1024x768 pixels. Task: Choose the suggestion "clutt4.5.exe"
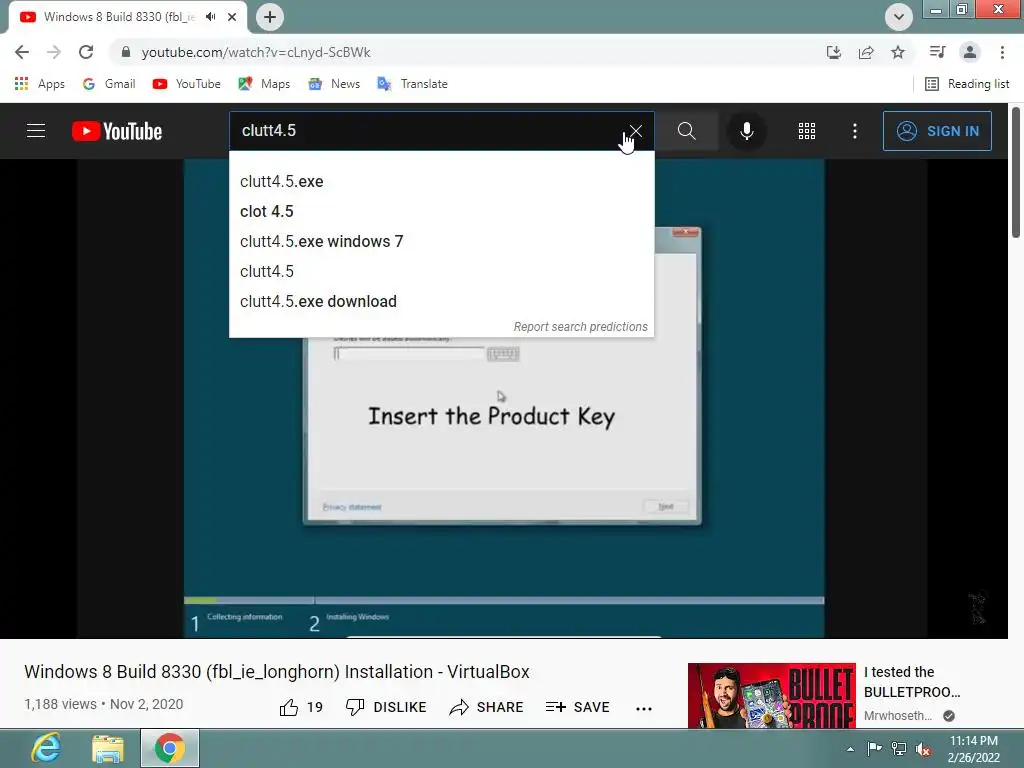coord(441,181)
